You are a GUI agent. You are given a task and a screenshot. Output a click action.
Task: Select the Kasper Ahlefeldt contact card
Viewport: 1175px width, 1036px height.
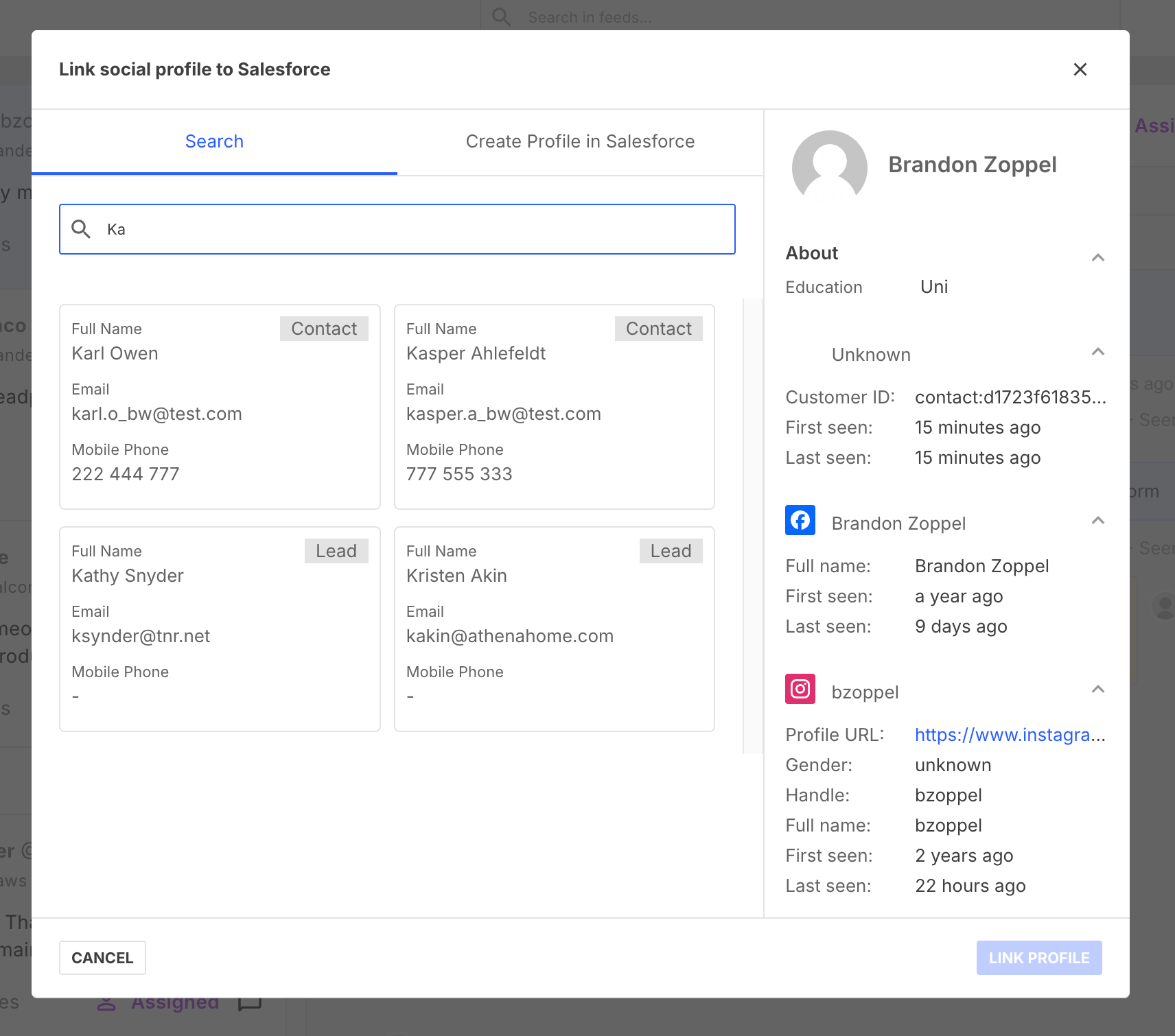coord(555,407)
